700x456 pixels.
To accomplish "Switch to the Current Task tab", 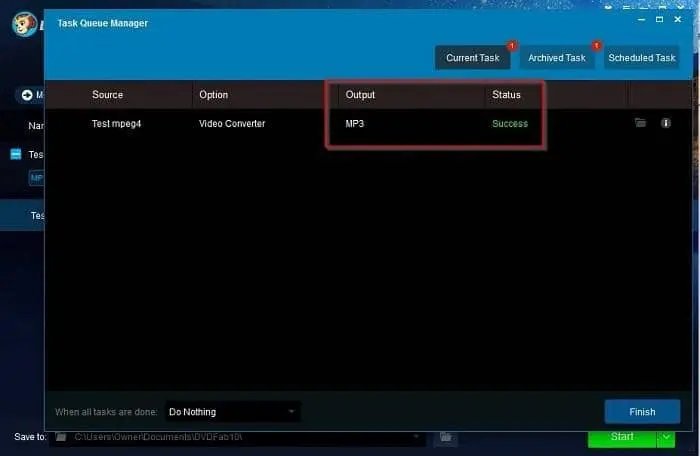I will click(x=472, y=58).
